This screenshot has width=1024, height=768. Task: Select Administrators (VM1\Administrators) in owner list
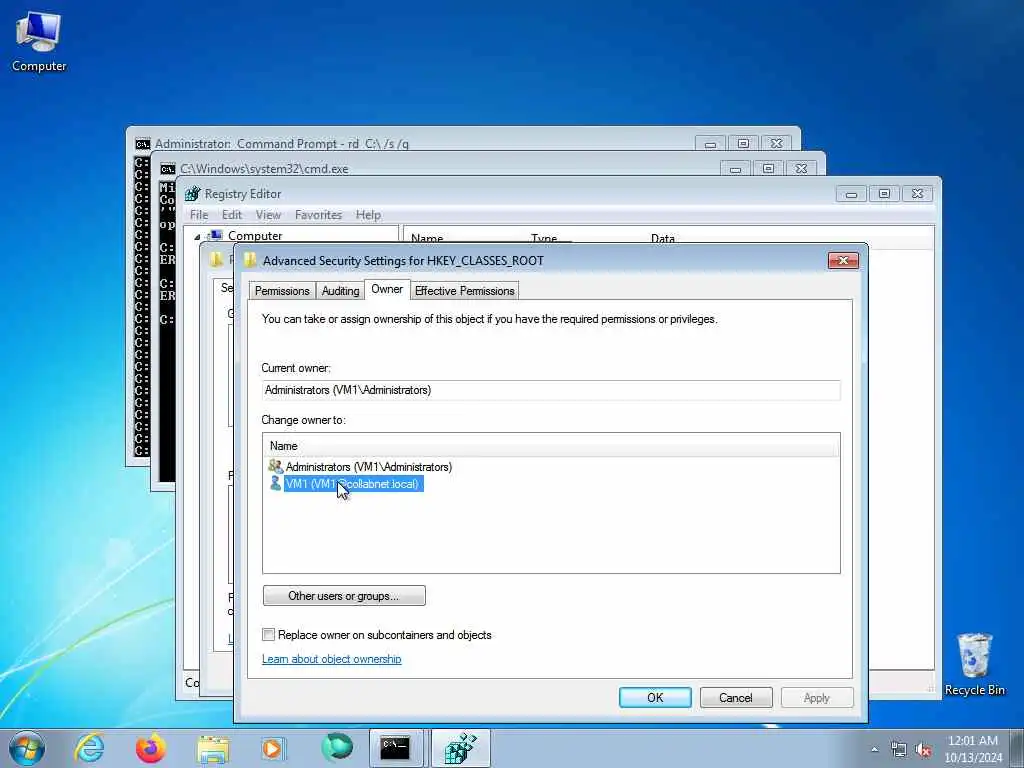pyautogui.click(x=368, y=467)
